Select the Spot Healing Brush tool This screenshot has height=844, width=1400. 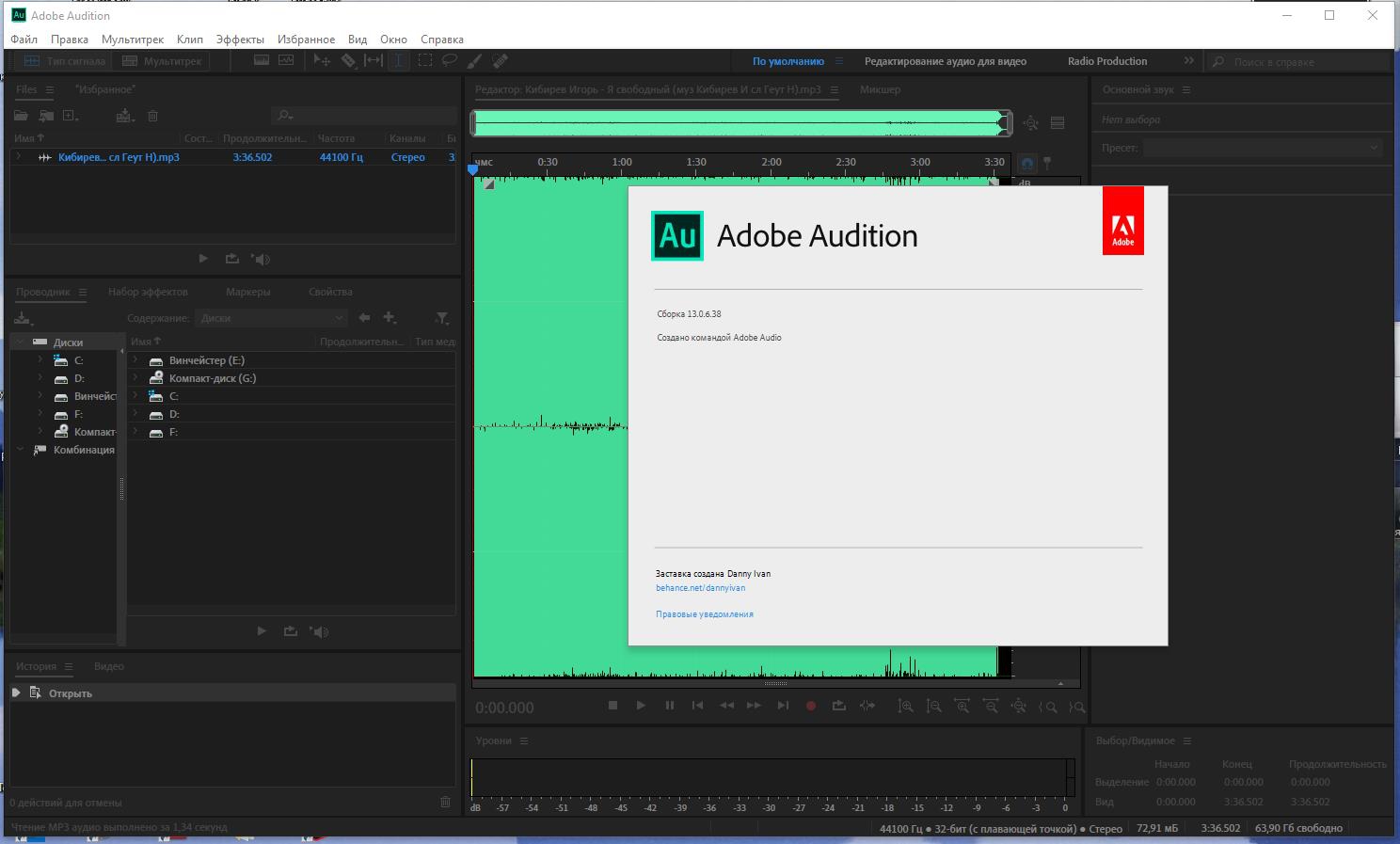501,61
